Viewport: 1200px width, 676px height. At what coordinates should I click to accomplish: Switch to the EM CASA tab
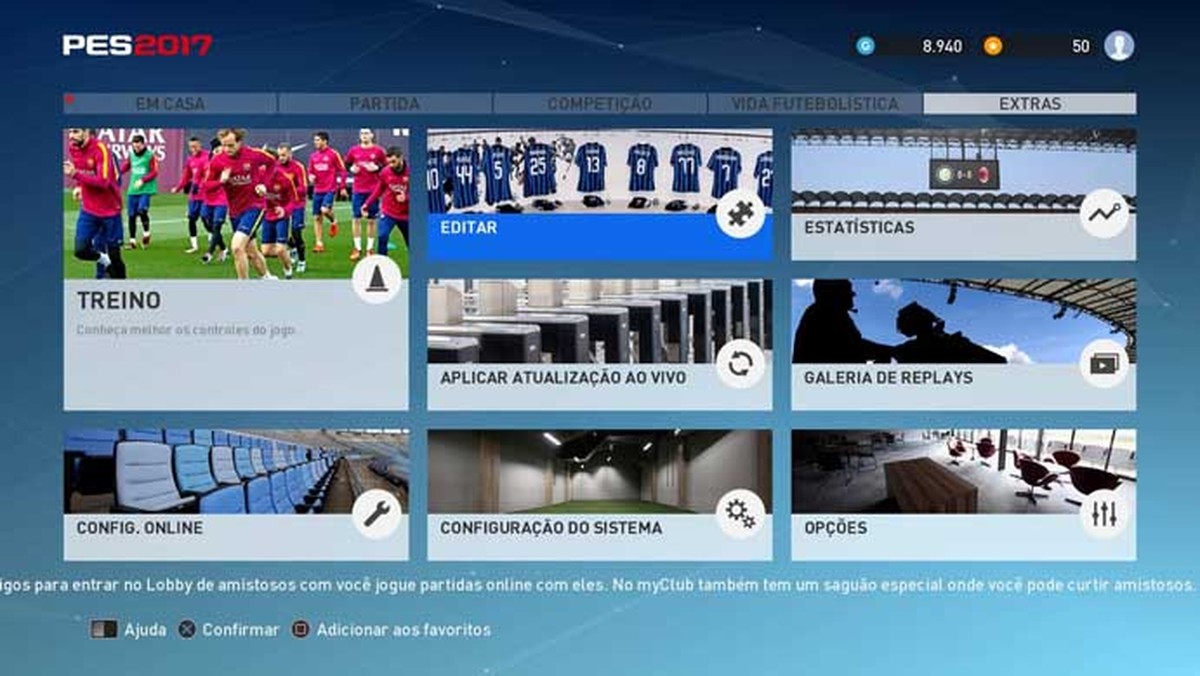170,102
